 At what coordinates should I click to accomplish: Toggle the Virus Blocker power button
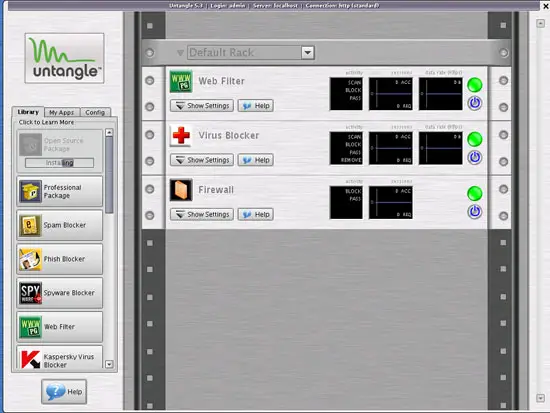(x=475, y=157)
